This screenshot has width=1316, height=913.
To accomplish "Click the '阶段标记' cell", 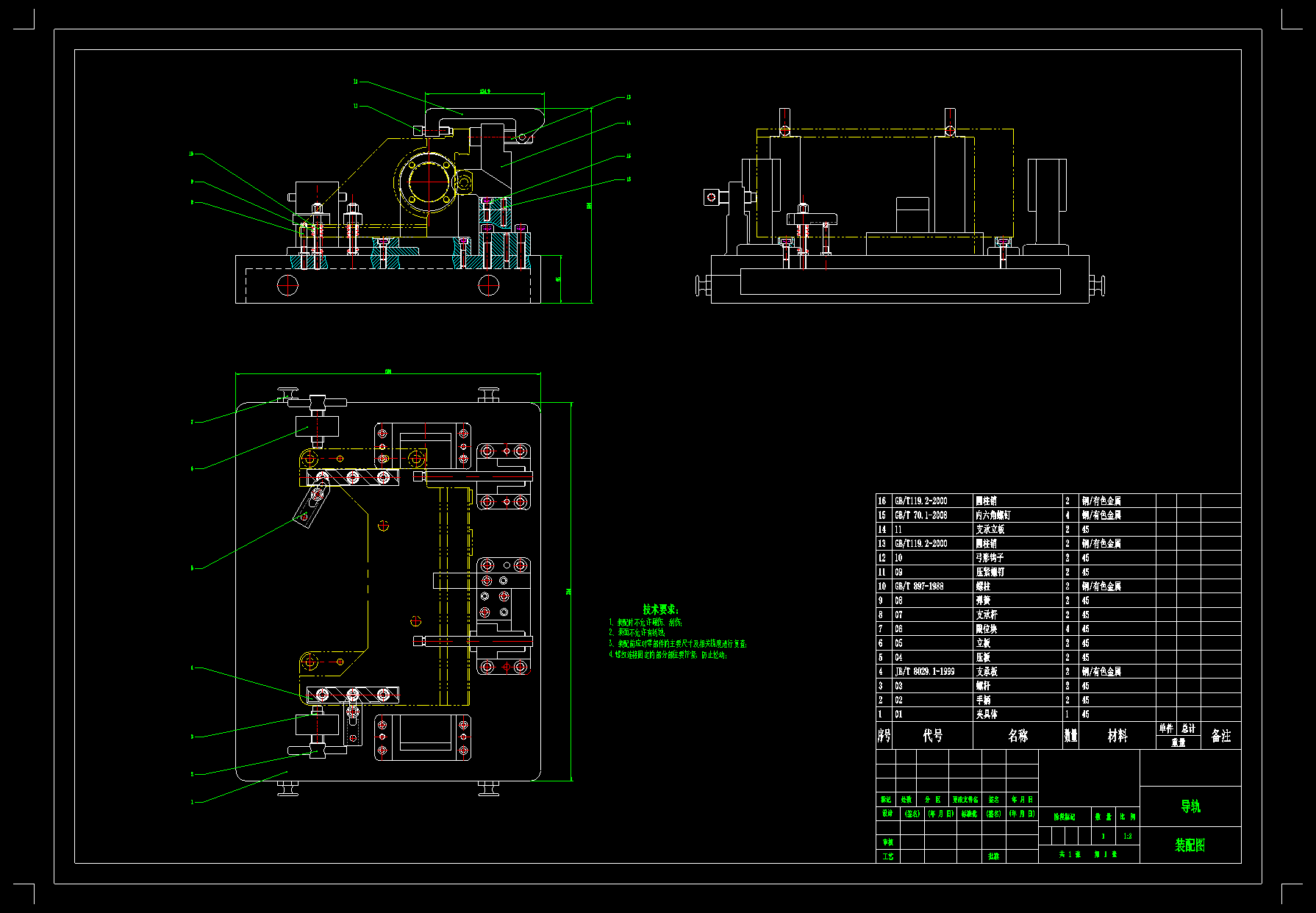I will click(x=1065, y=817).
